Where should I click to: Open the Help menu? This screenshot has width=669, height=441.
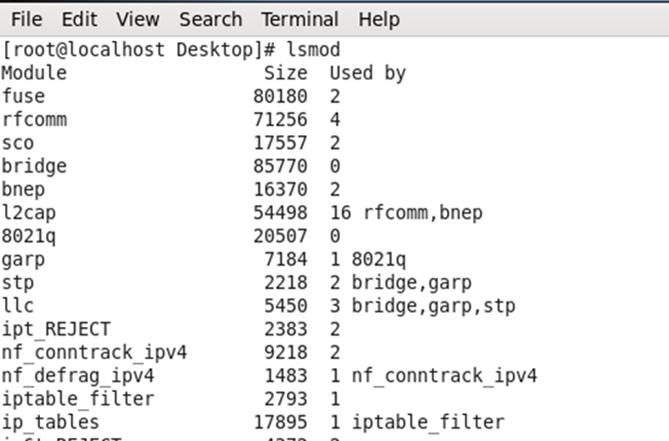(x=379, y=20)
